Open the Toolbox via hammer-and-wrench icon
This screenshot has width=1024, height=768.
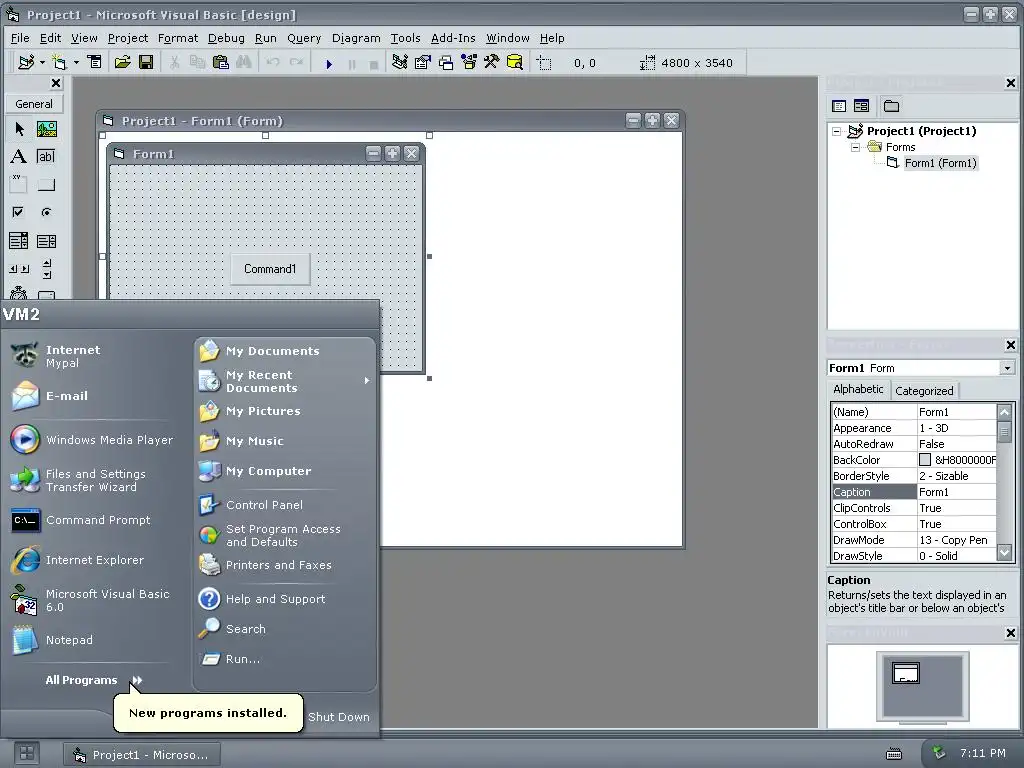point(492,63)
